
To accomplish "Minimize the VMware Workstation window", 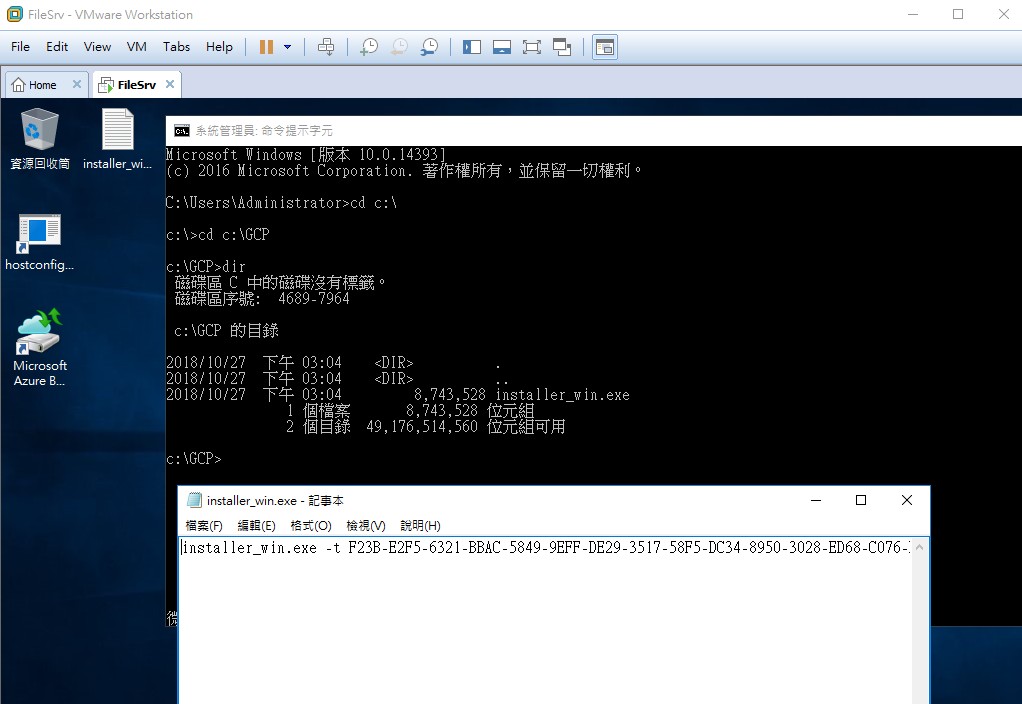I will (912, 14).
